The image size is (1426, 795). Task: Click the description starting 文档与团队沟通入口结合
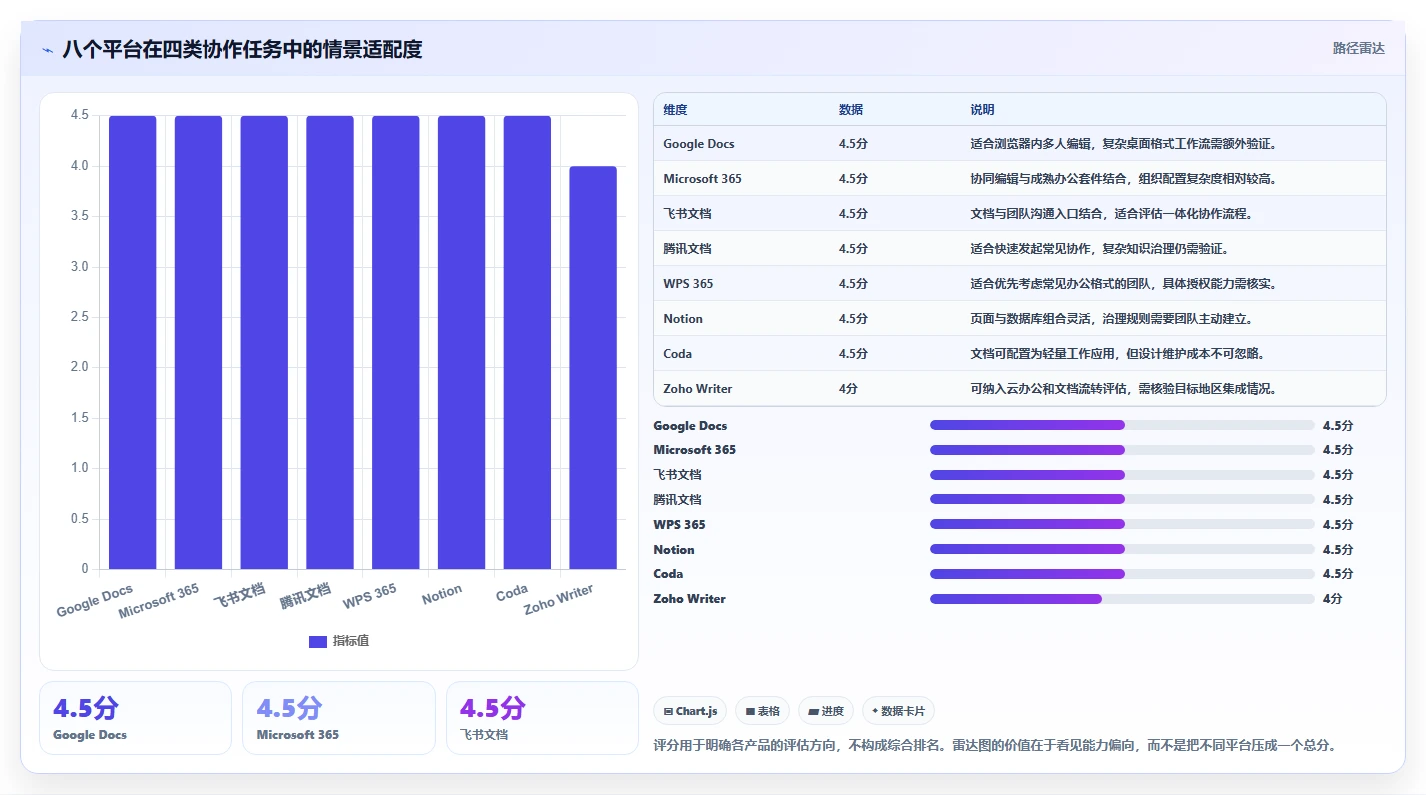click(1112, 214)
